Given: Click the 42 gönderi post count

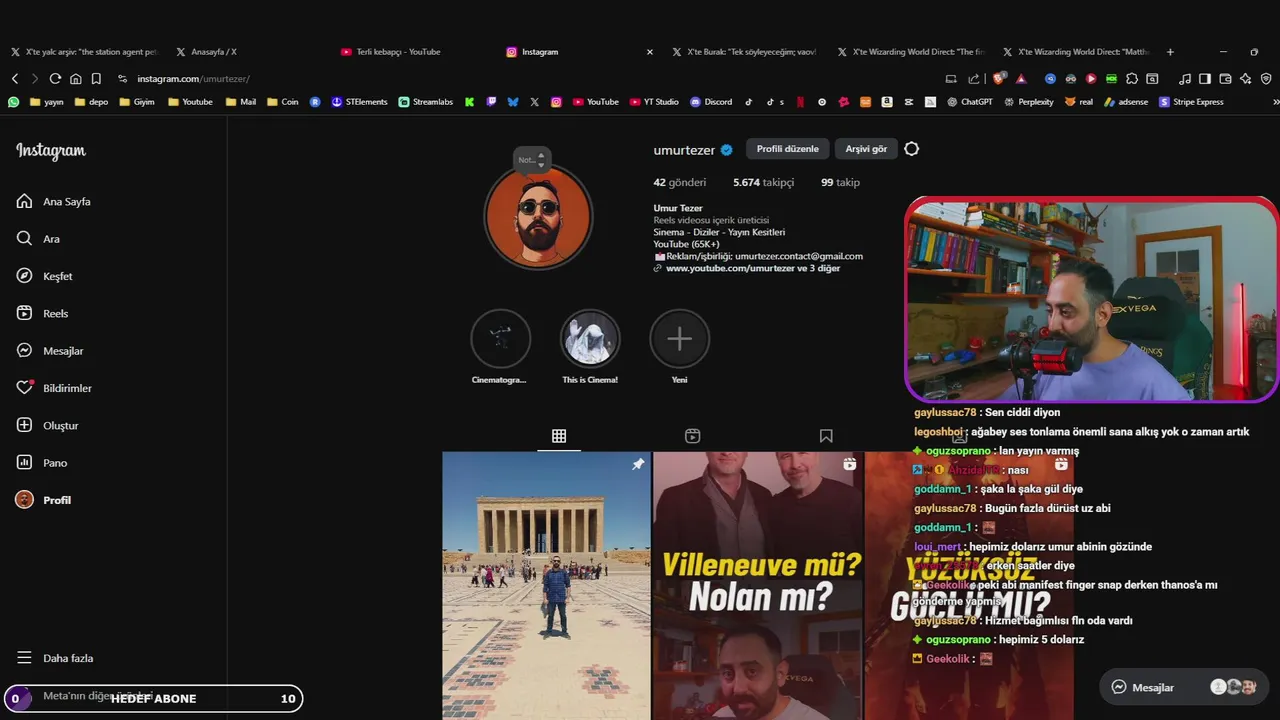Looking at the screenshot, I should 680,183.
